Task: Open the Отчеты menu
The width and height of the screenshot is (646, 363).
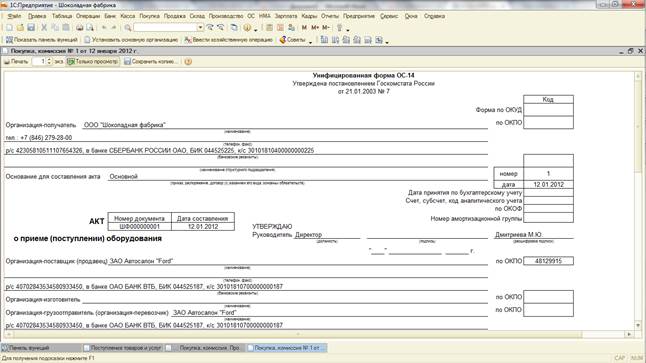Action: [330, 16]
